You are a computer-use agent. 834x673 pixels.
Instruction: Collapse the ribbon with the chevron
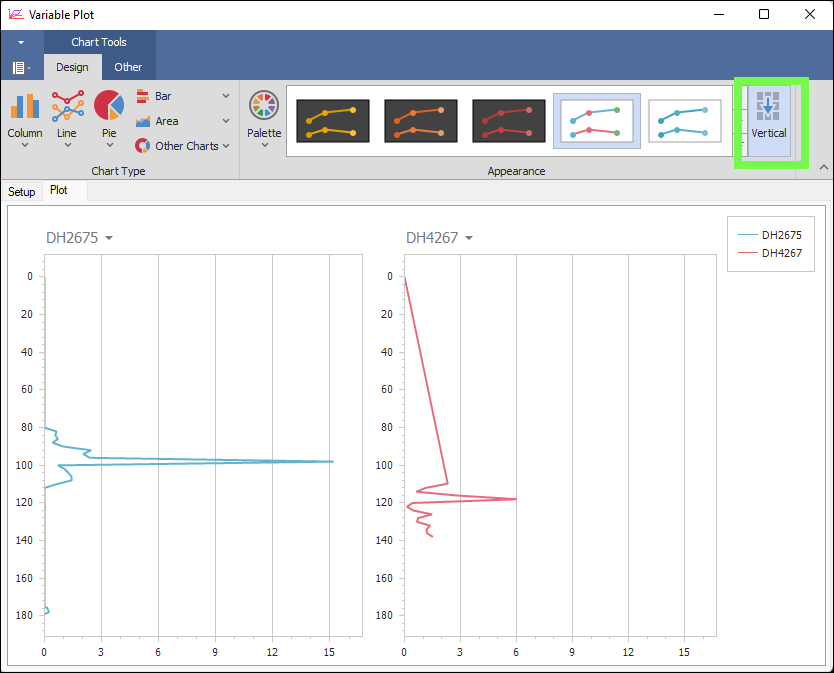pos(824,167)
